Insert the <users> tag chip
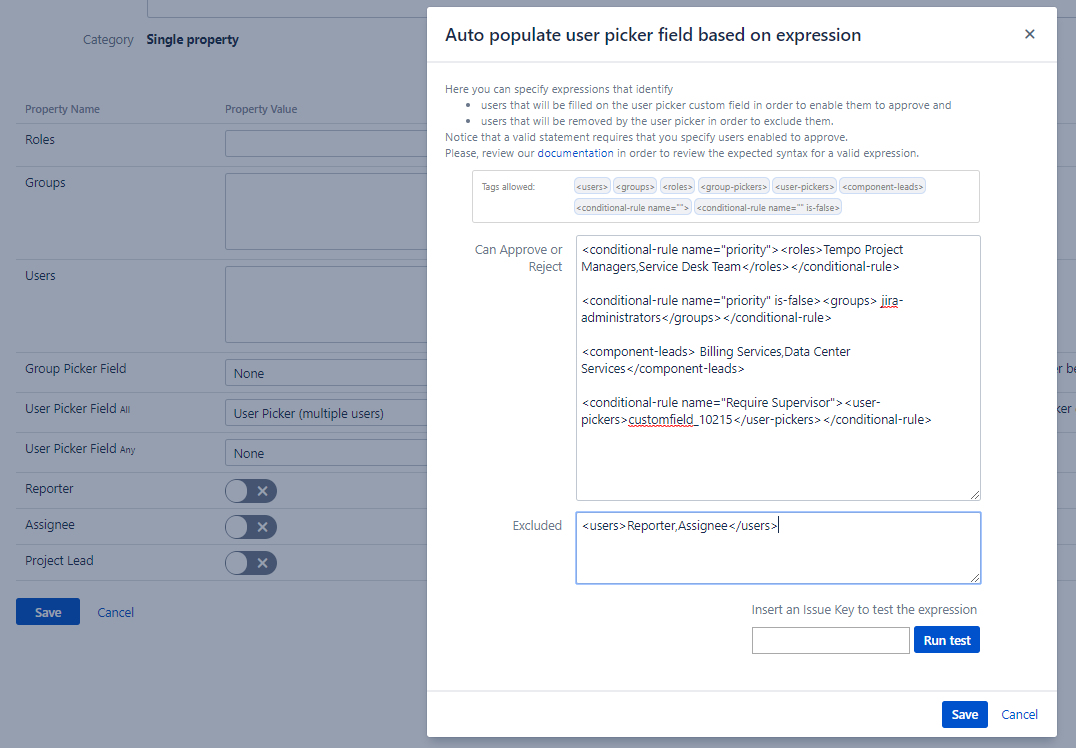Screen dimensions: 1076x748 tap(592, 186)
